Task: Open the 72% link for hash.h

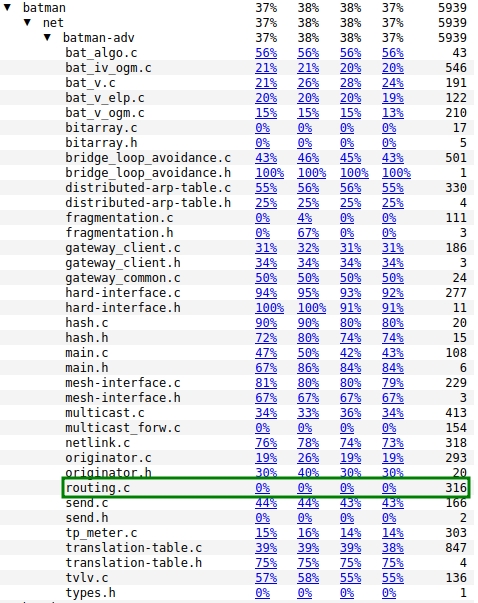Action: [x=266, y=338]
